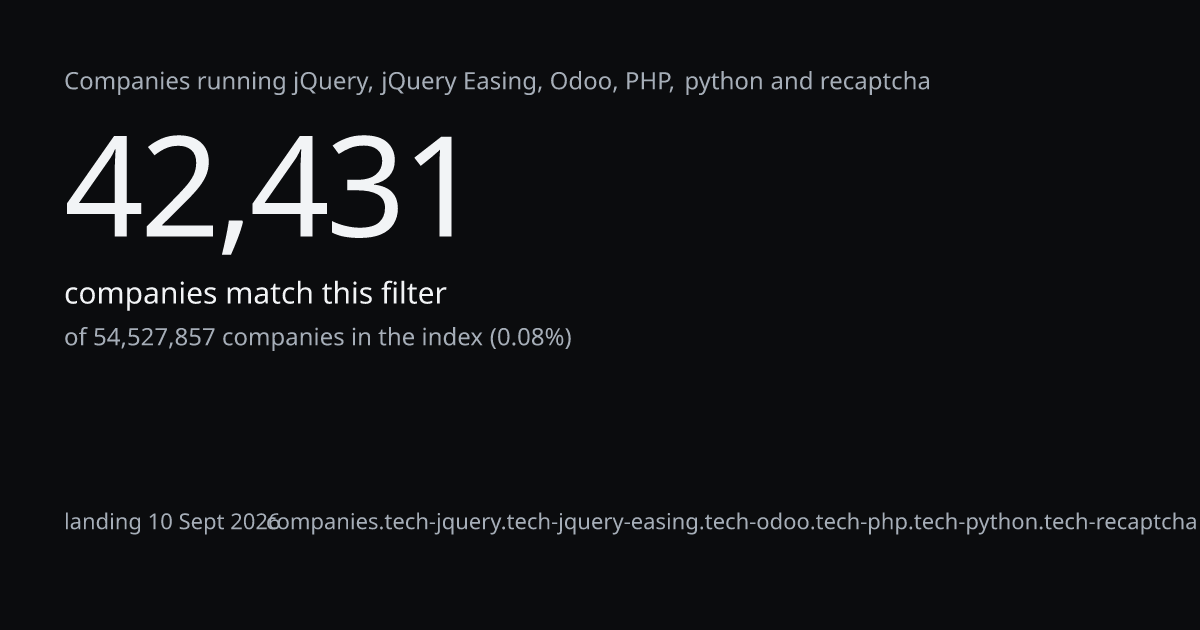Viewport: 1200px width, 630px height.
Task: Click the "companies match this filter" text
Action: coord(255,294)
